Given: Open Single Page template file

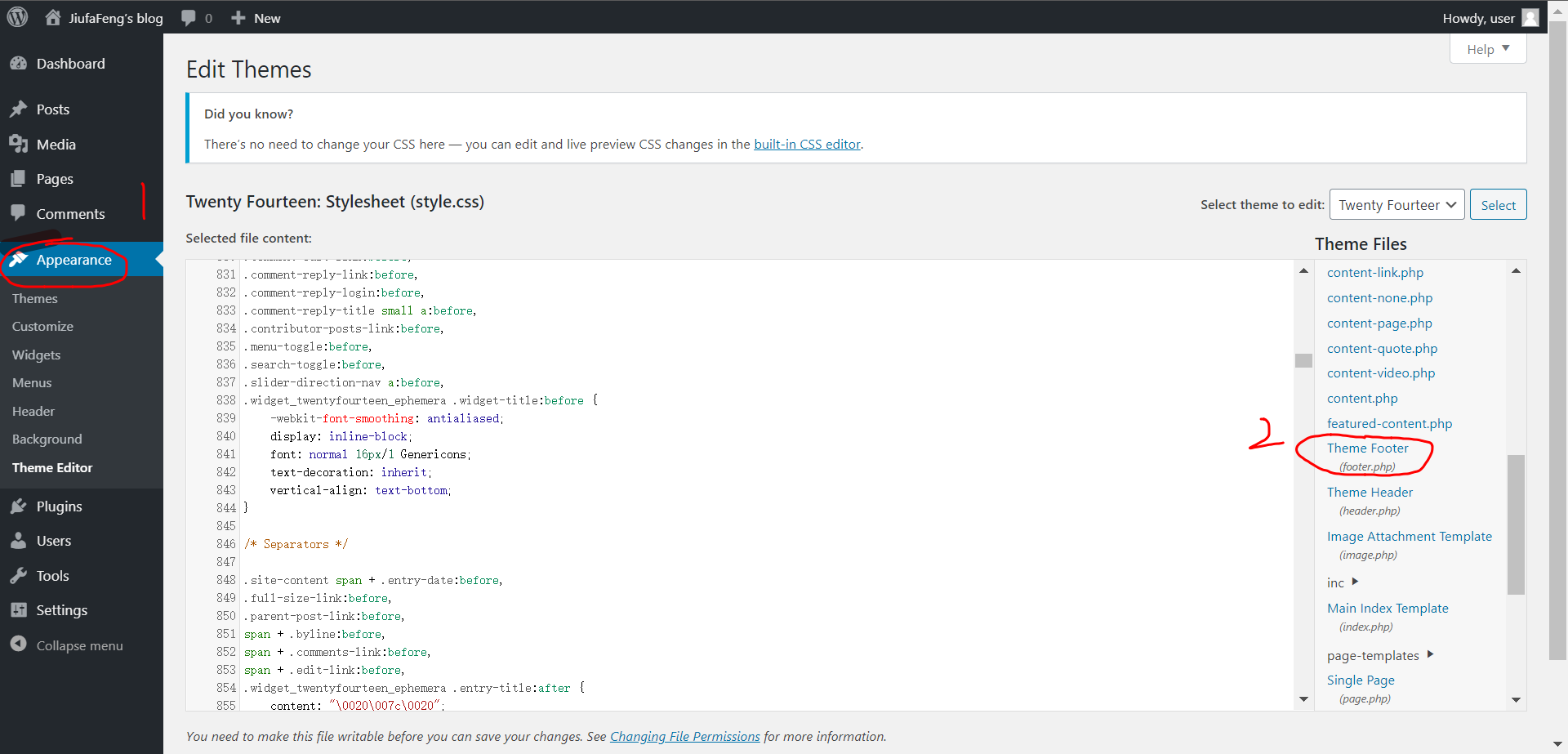Looking at the screenshot, I should [x=1361, y=680].
